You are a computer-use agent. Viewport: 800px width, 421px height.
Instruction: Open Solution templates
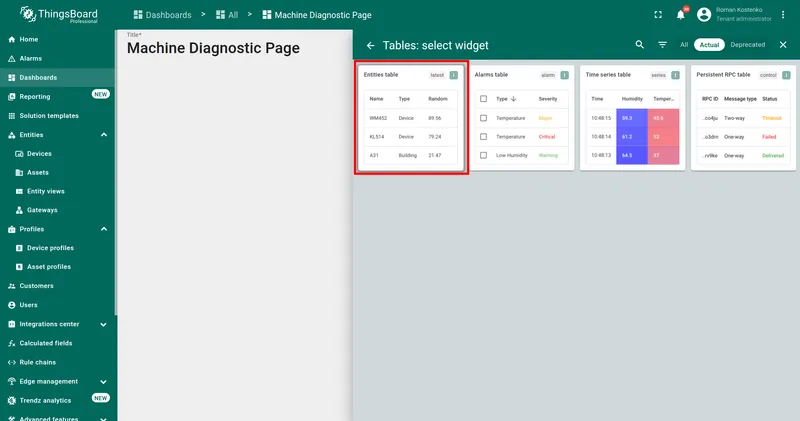(57, 116)
